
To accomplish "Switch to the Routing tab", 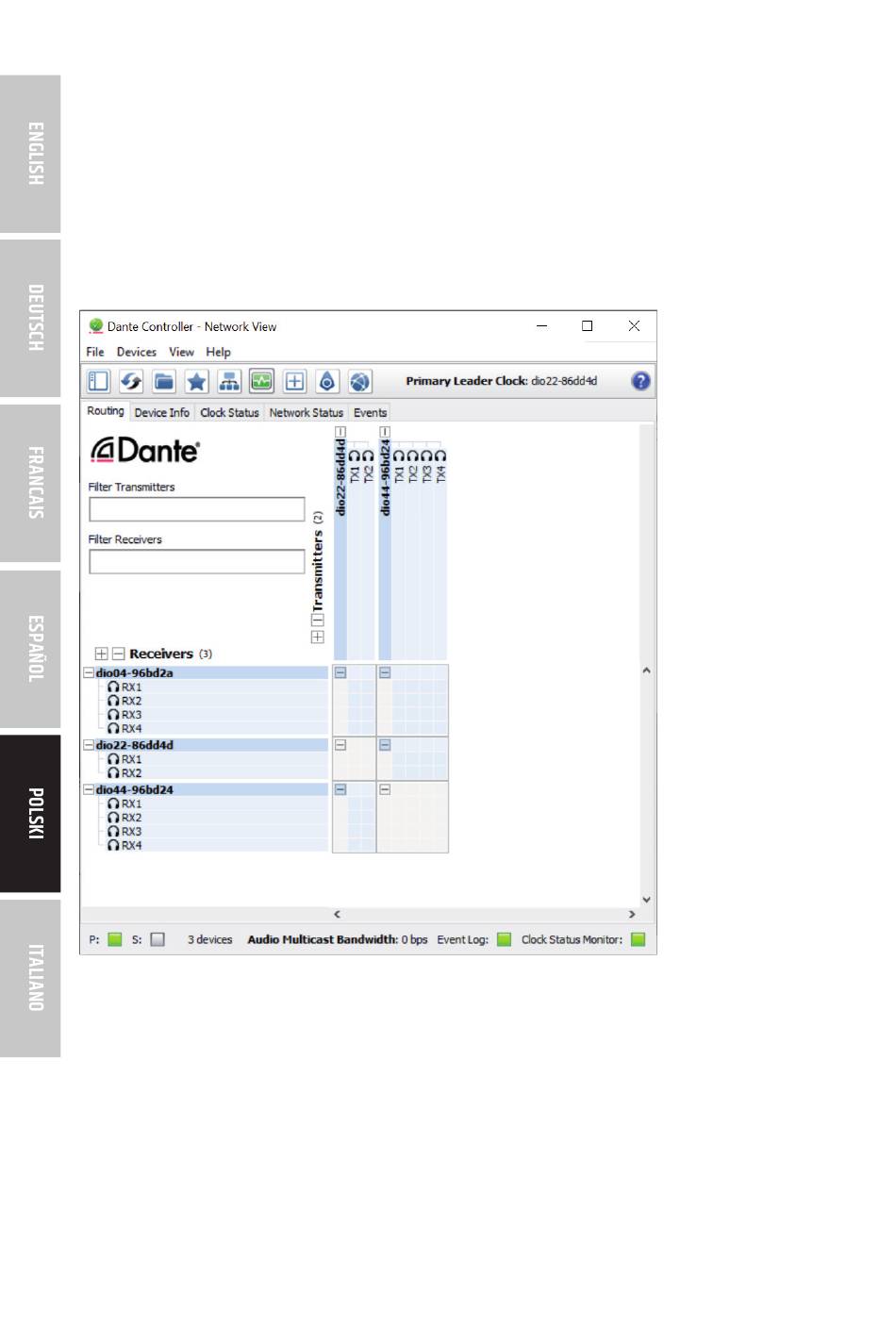I will tap(106, 411).
